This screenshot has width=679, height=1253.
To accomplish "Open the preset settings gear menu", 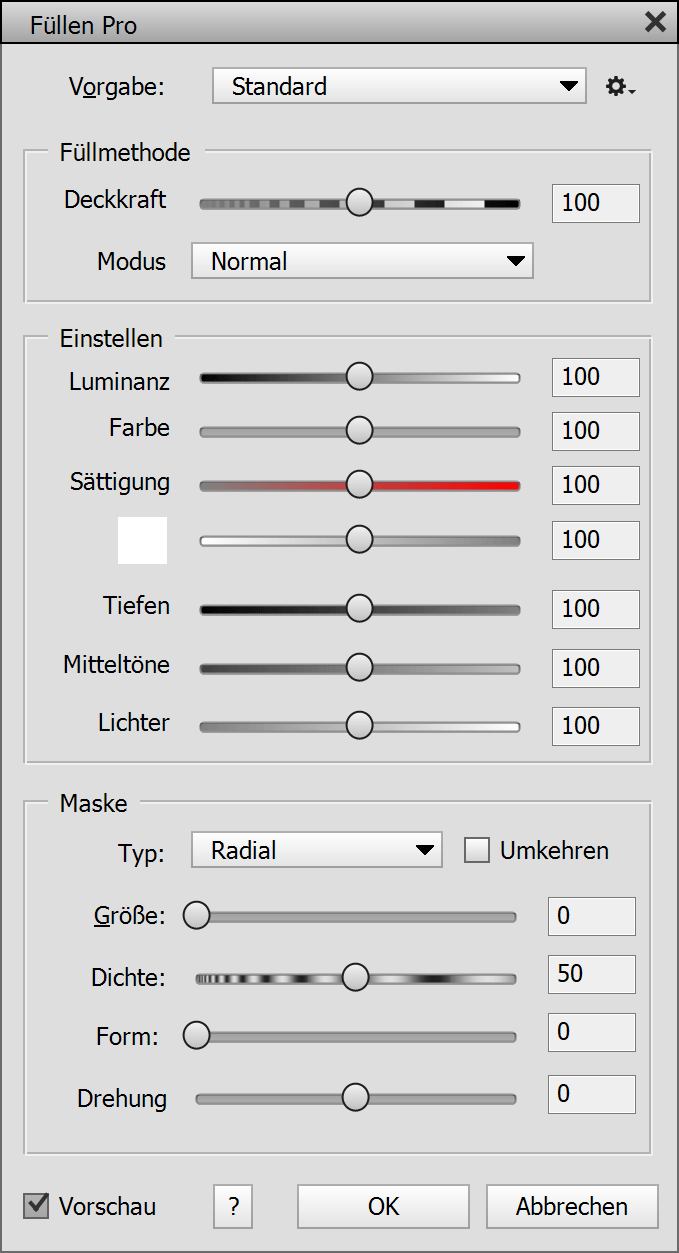I will (x=620, y=87).
